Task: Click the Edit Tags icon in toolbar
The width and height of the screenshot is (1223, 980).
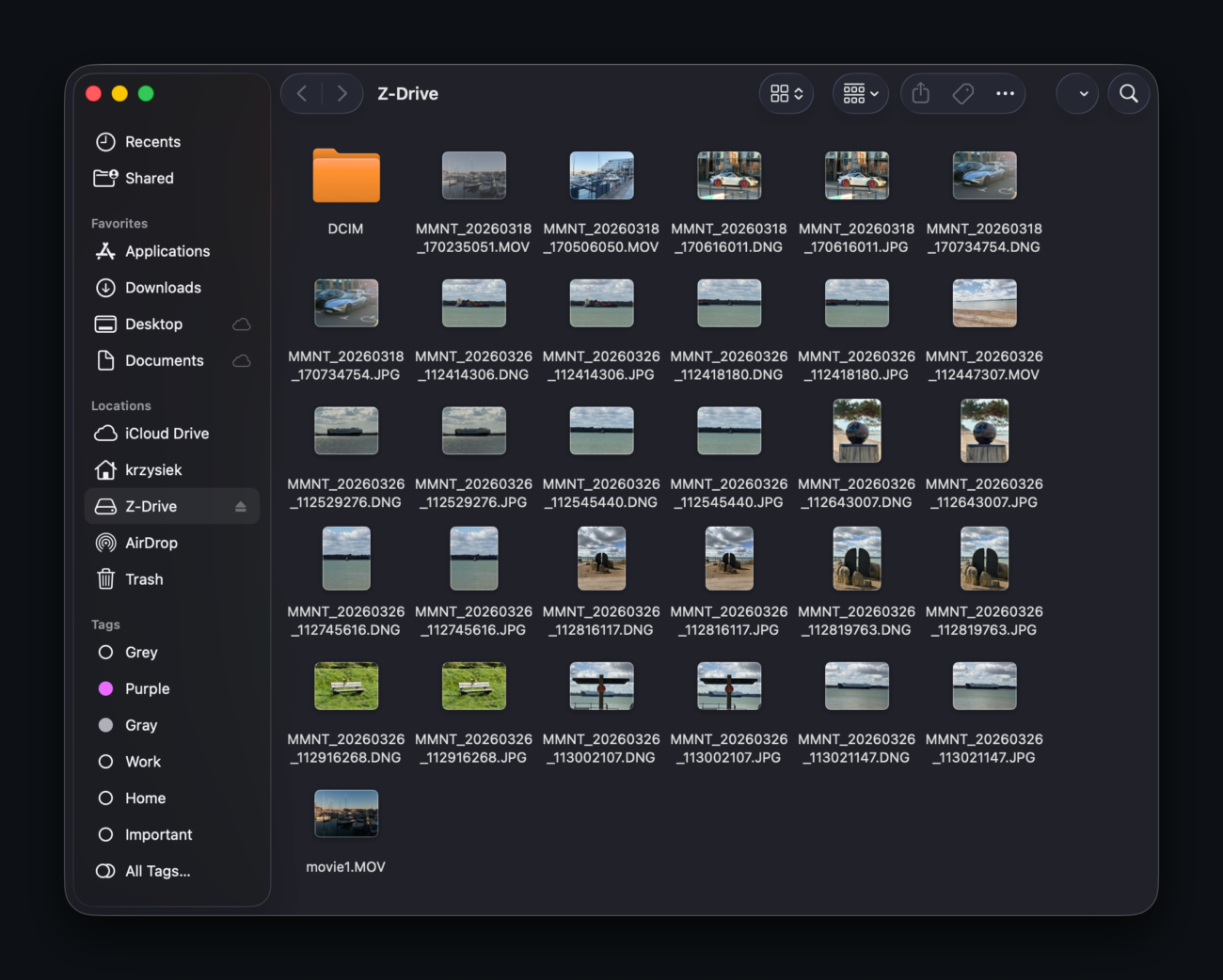Action: [962, 94]
